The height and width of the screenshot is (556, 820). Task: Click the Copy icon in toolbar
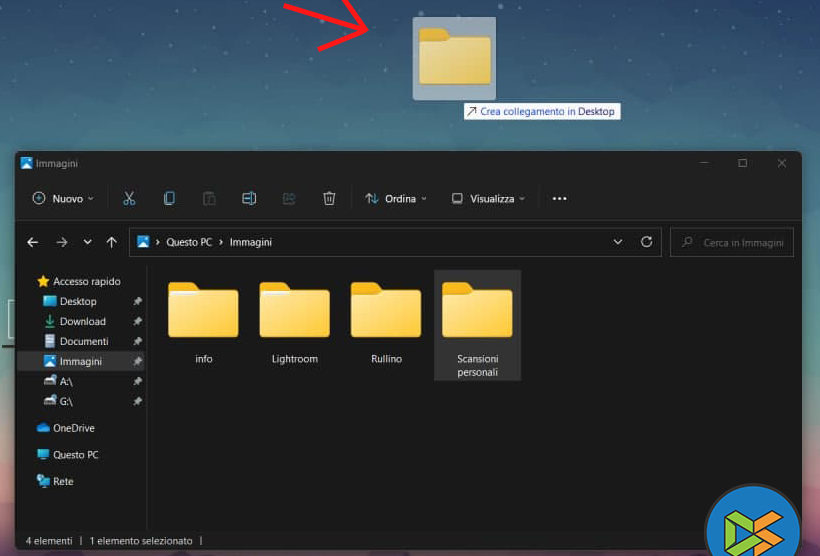169,199
